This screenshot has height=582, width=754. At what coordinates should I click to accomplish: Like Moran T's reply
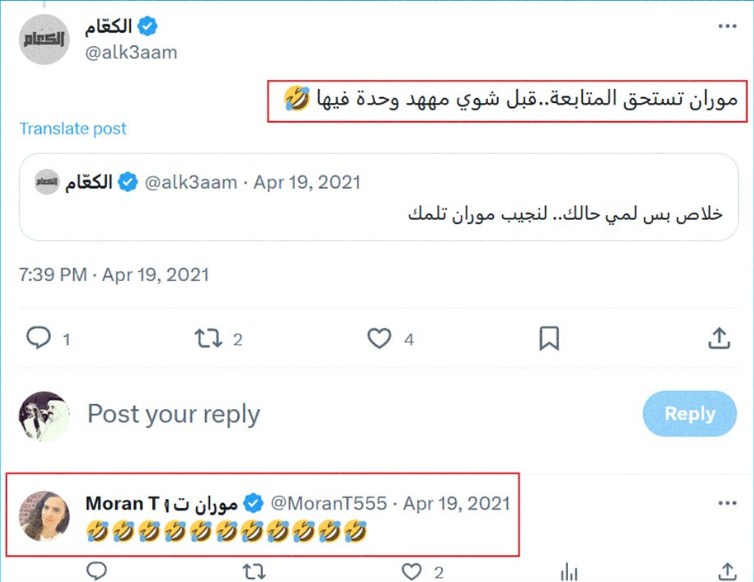(412, 571)
